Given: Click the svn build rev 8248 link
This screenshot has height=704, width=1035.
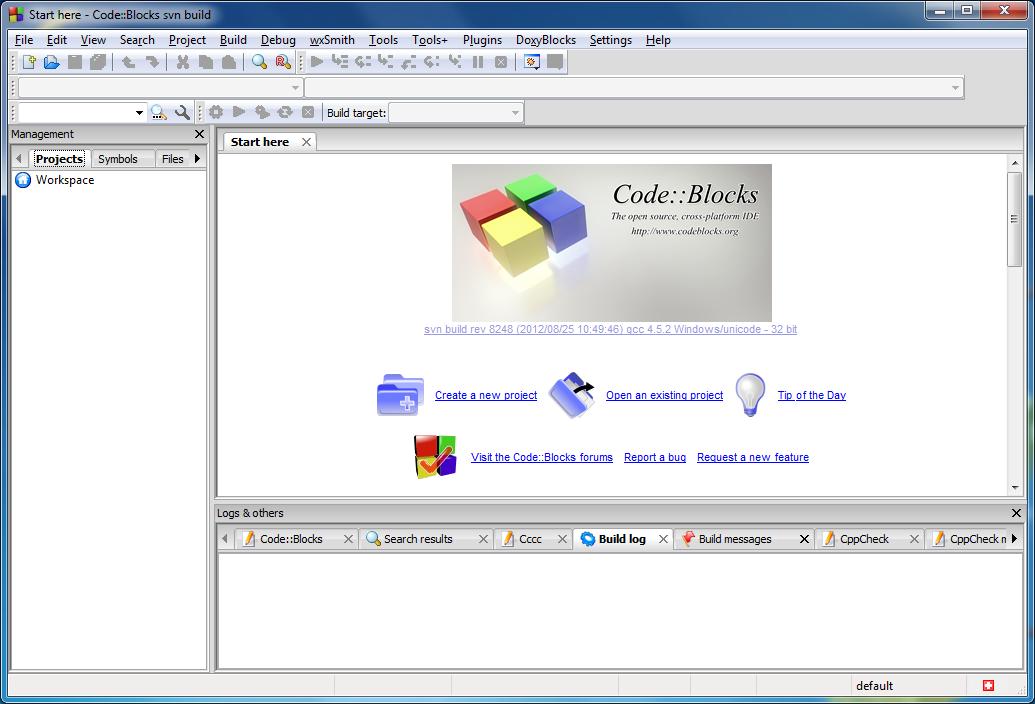Looking at the screenshot, I should pos(610,329).
